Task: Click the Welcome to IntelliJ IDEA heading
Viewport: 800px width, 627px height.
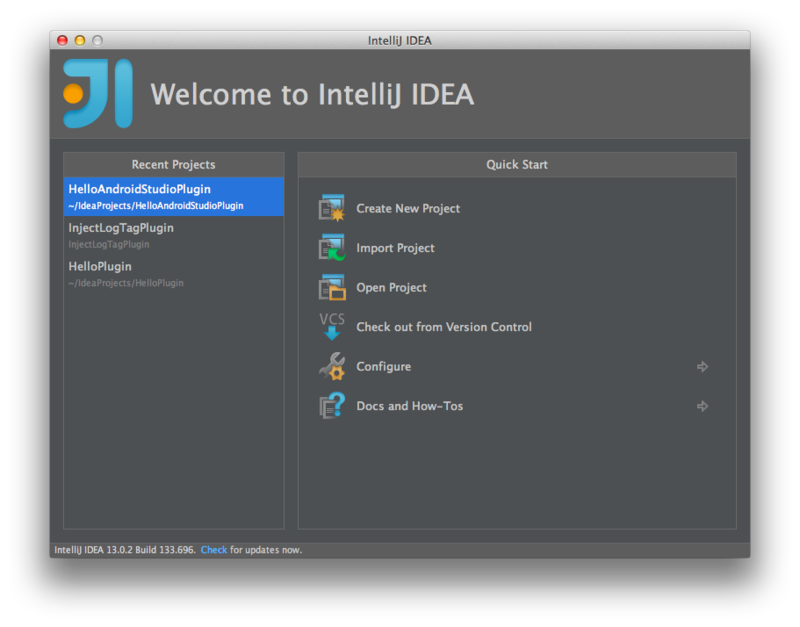Action: click(x=312, y=94)
